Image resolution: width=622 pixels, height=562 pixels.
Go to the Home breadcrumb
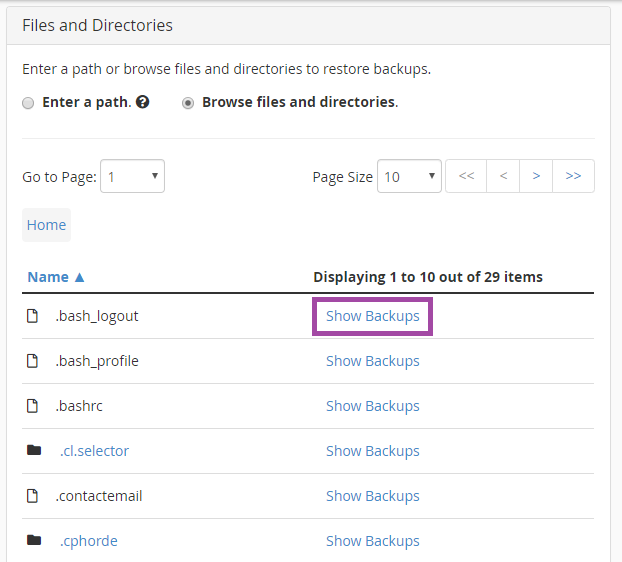pyautogui.click(x=46, y=225)
